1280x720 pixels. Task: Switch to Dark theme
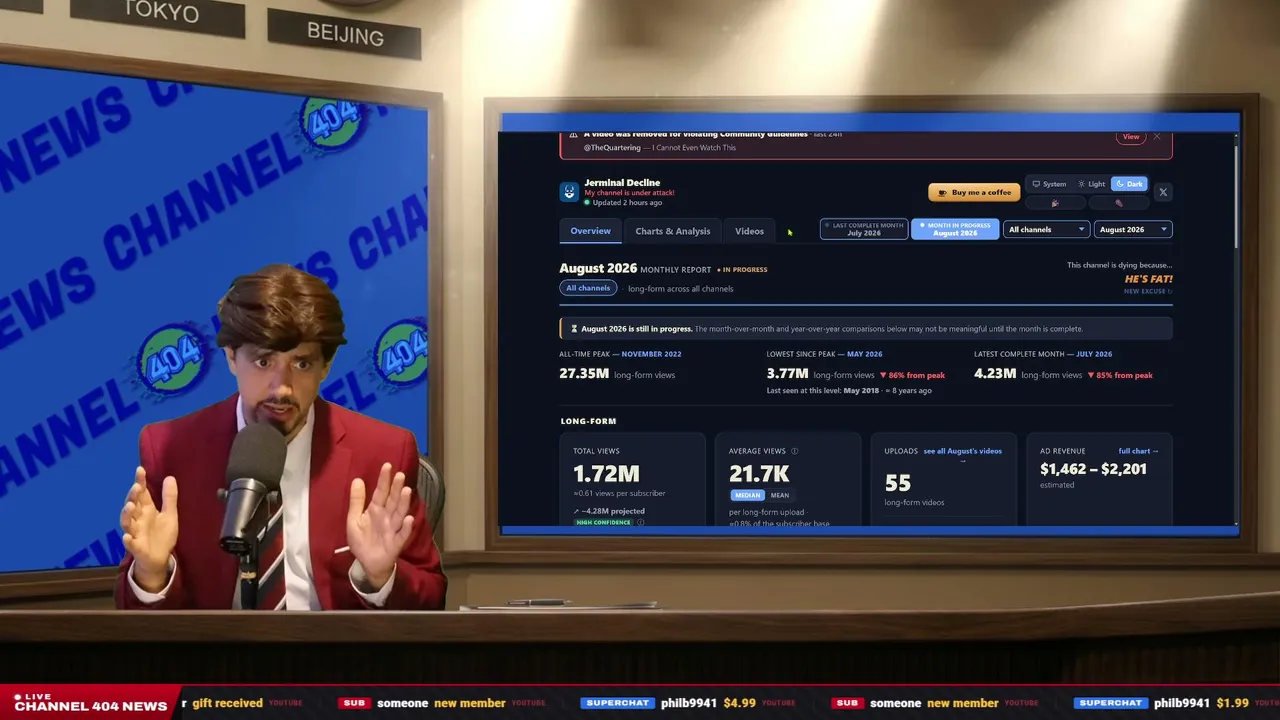(1129, 184)
